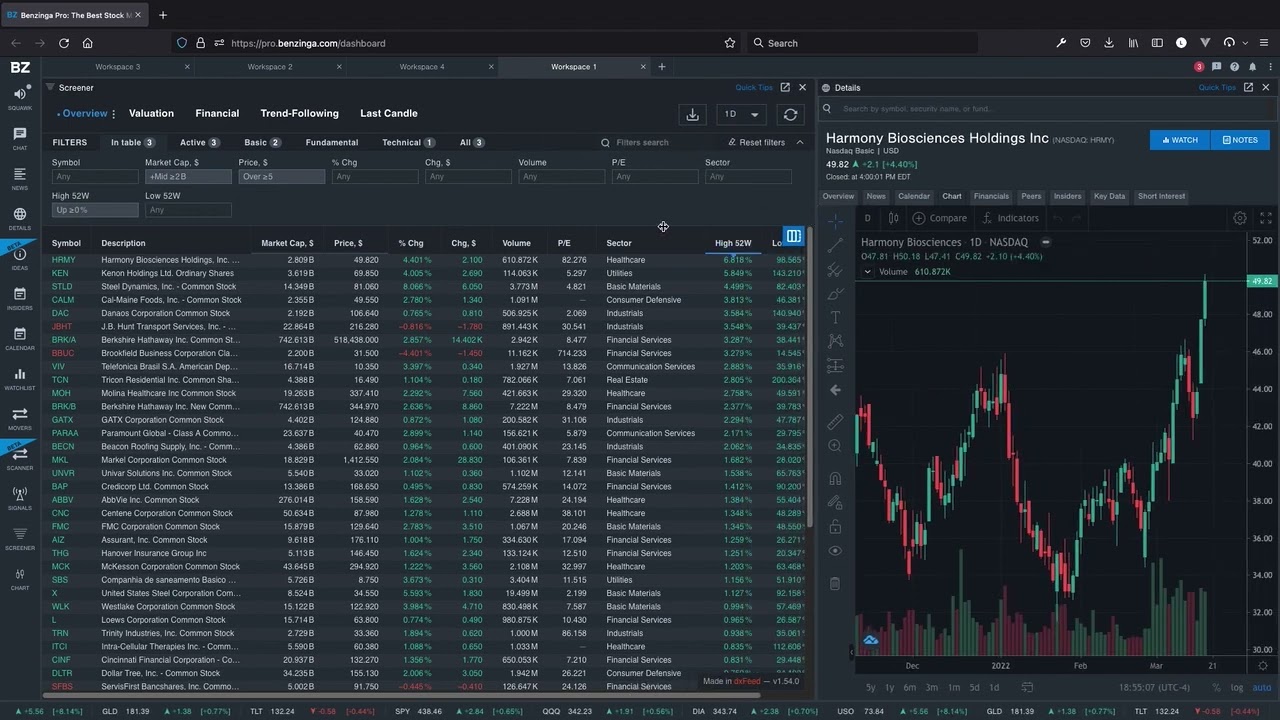Viewport: 1280px width, 720px height.
Task: Collapse the Volume indicator legend chevron
Action: coord(867,272)
